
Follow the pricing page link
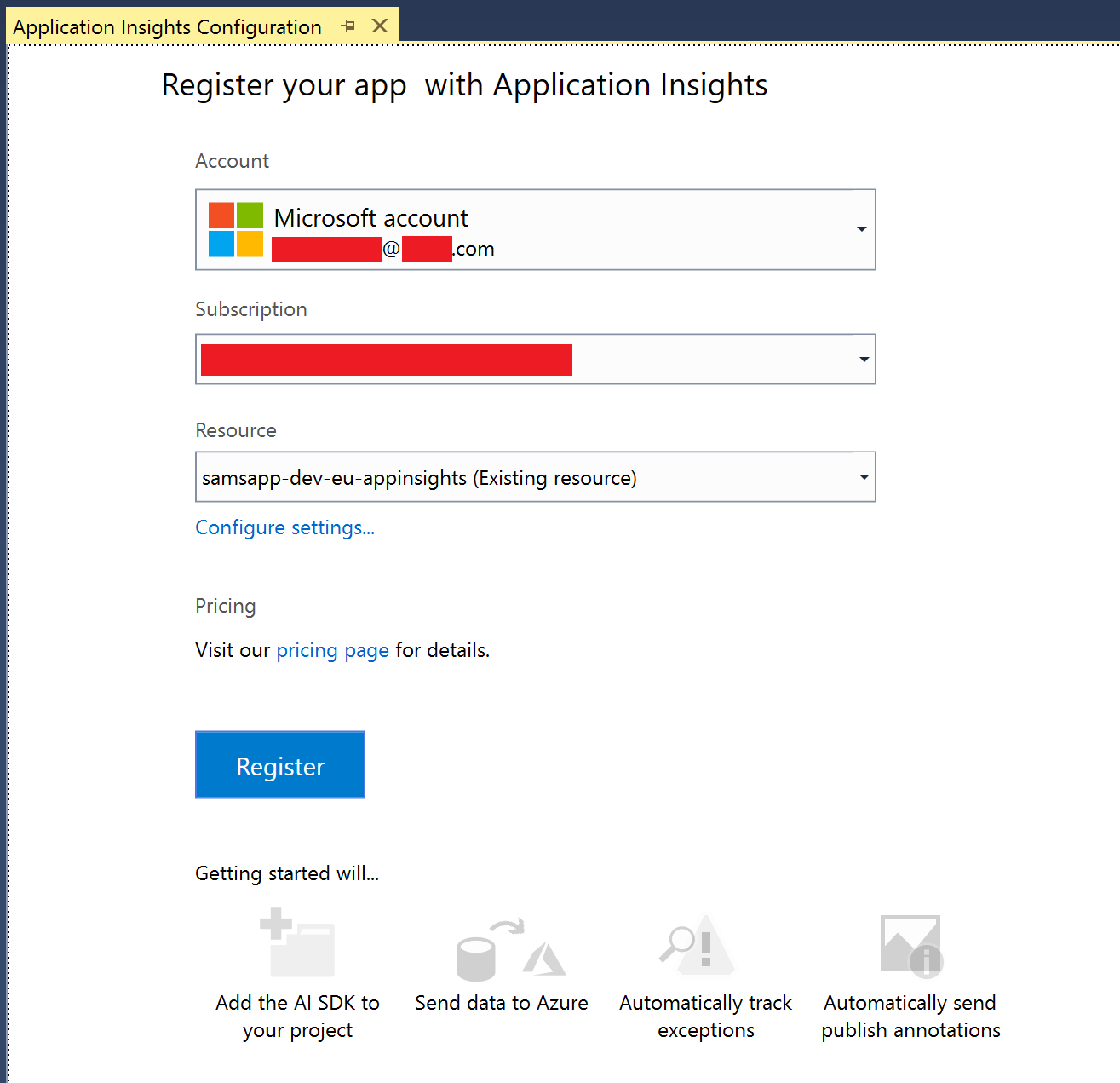[332, 650]
